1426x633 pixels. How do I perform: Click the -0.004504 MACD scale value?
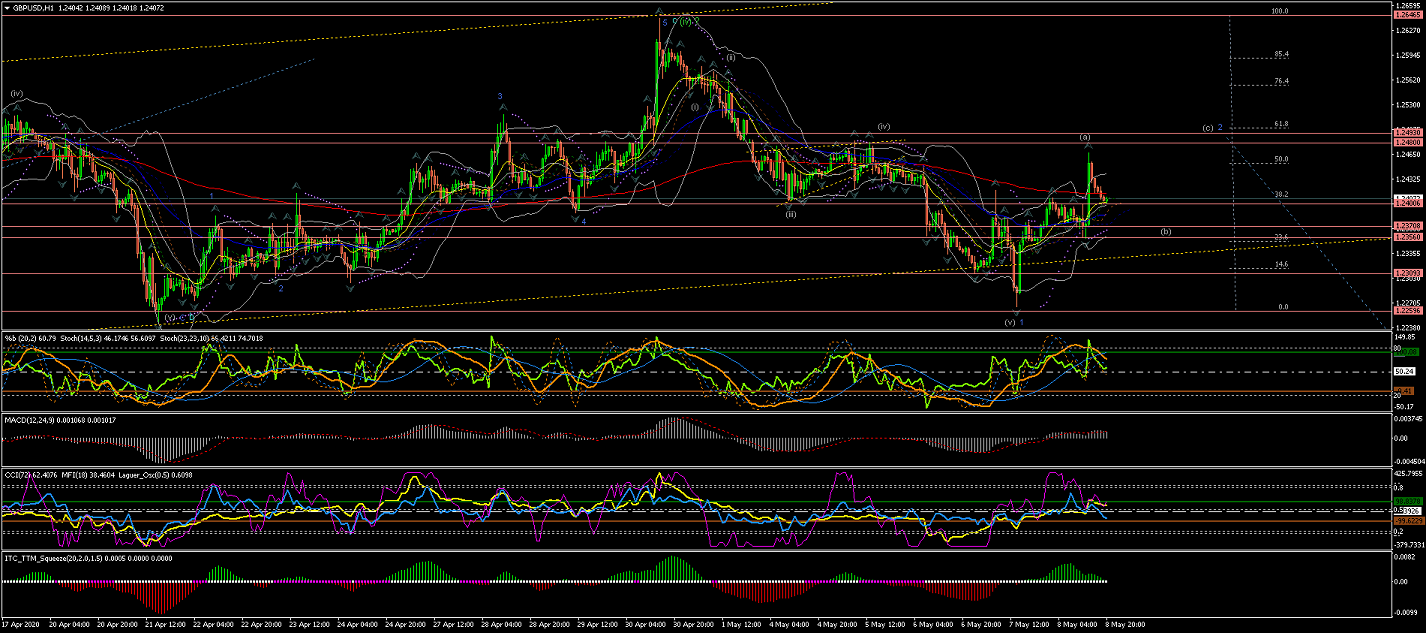point(1410,461)
